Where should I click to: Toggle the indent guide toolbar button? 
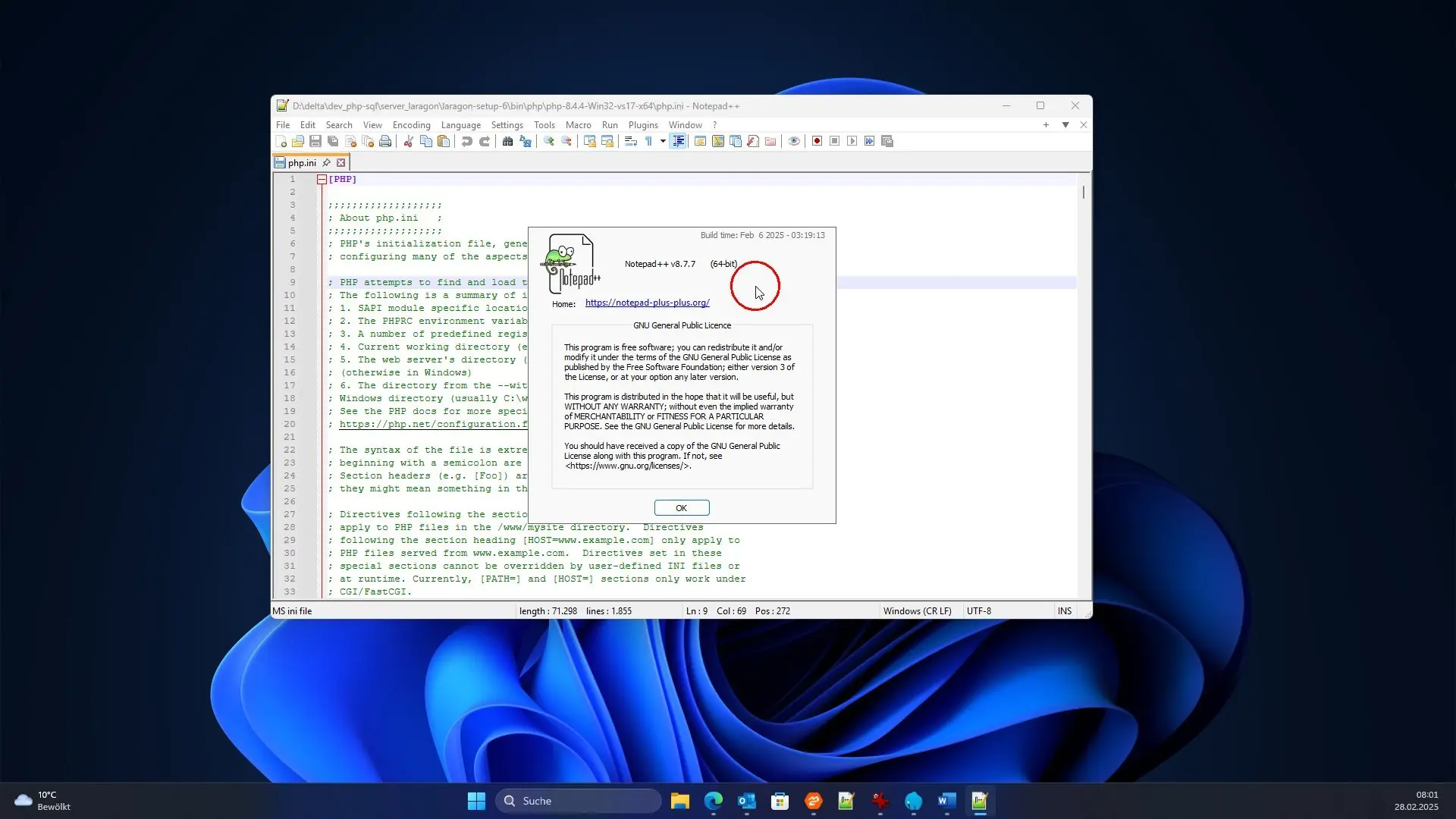click(x=679, y=141)
